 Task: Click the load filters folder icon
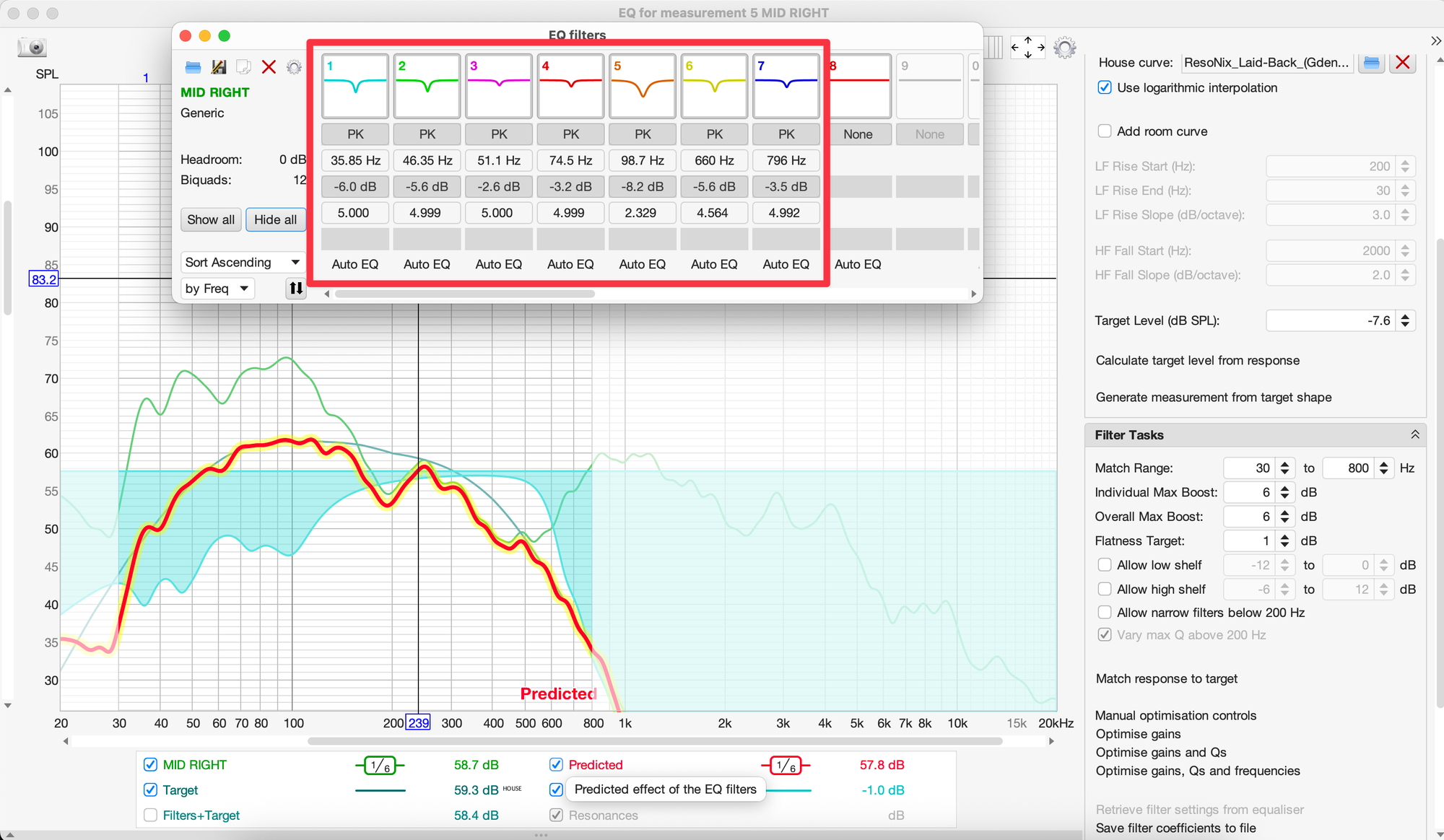click(193, 67)
